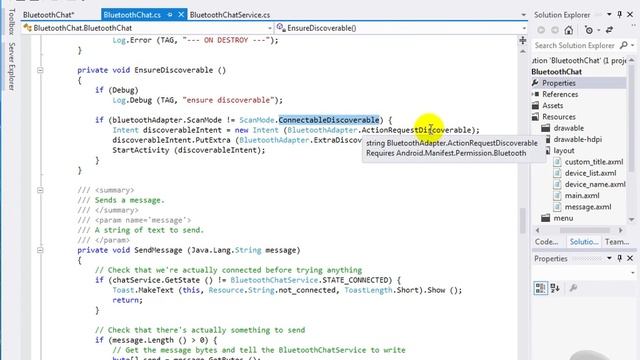Sort Properties alphabetically
640x360 pixels.
555,288
